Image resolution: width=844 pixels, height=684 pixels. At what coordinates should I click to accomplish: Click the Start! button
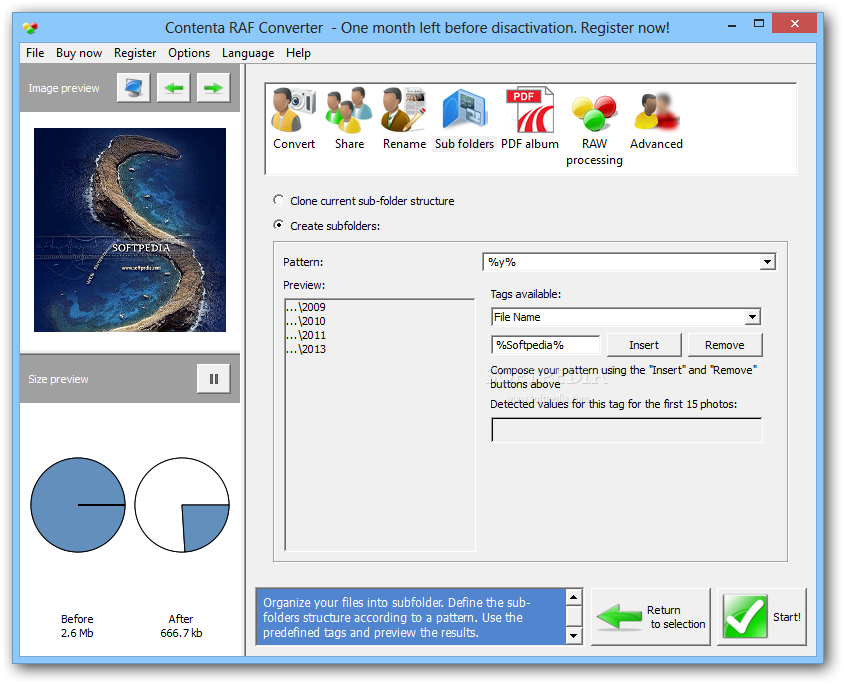point(762,617)
